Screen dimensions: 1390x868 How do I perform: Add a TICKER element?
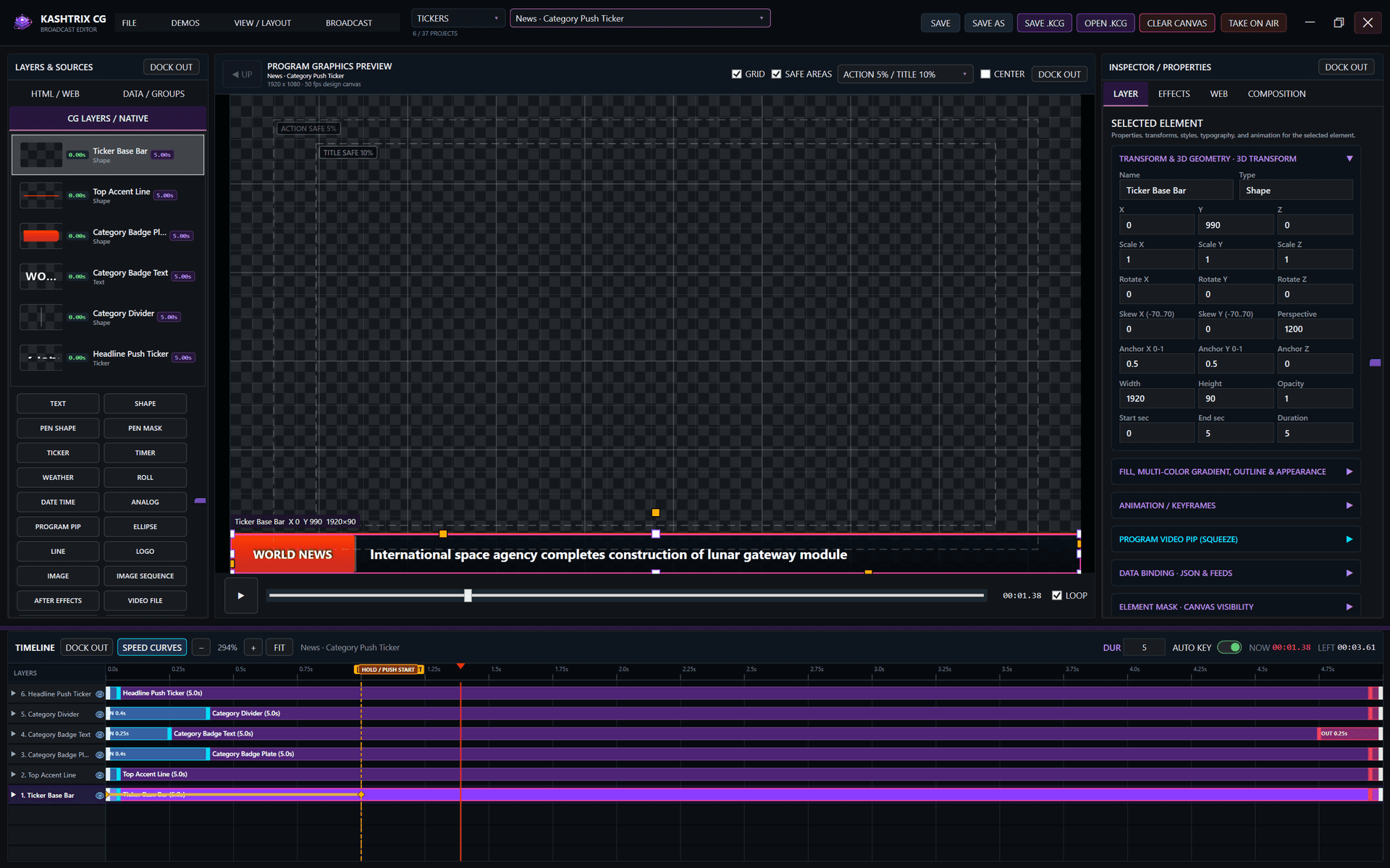58,452
